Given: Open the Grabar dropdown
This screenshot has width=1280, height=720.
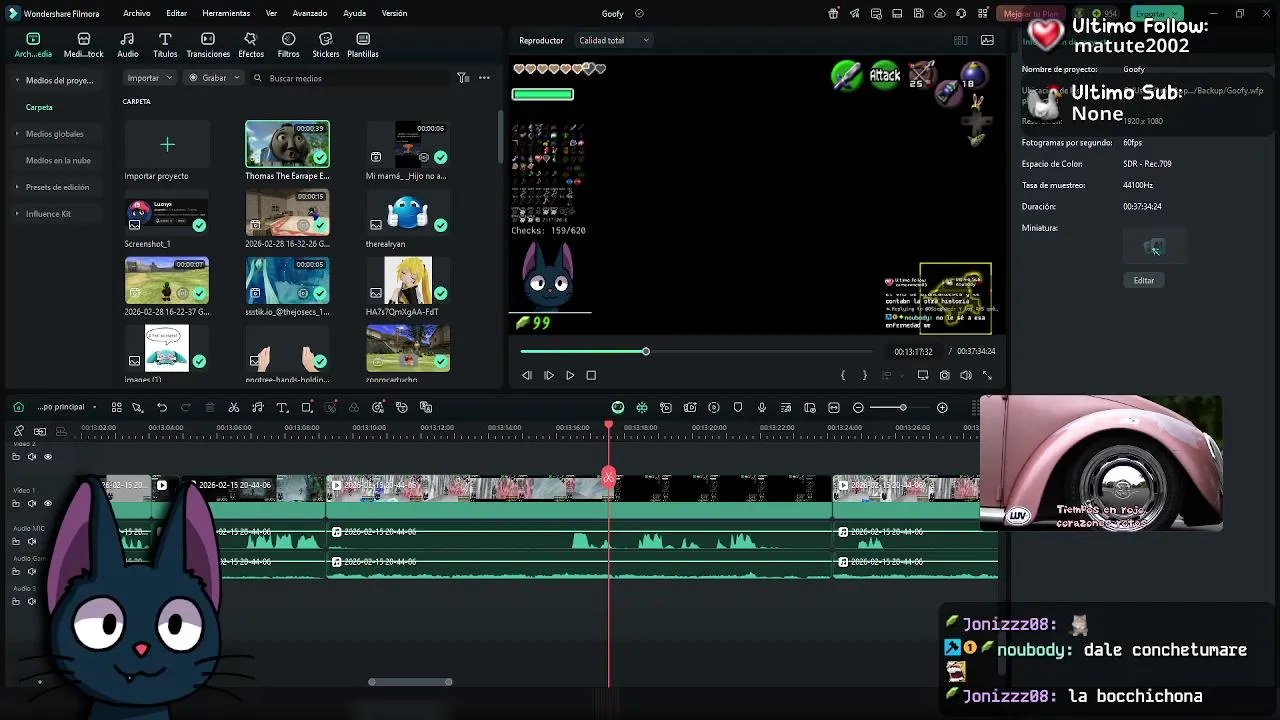Looking at the screenshot, I should [x=214, y=78].
